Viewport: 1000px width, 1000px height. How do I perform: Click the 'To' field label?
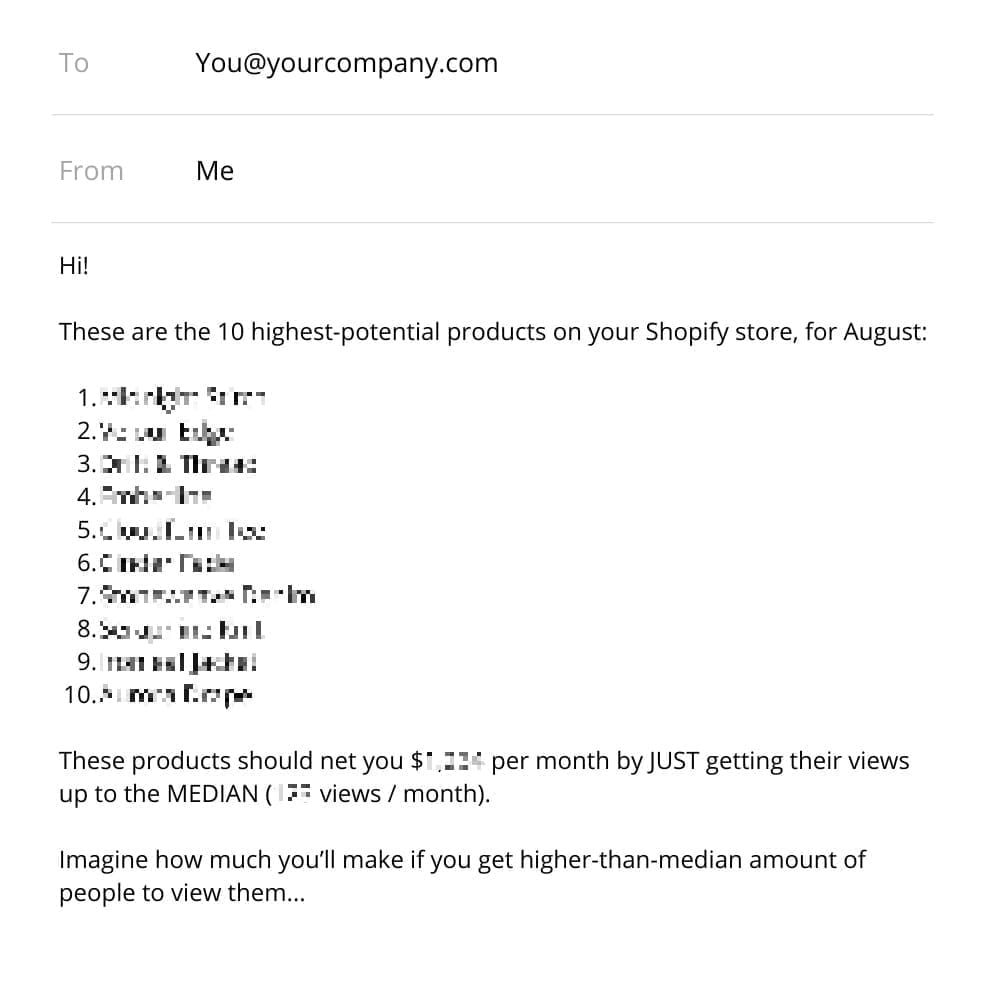point(74,63)
